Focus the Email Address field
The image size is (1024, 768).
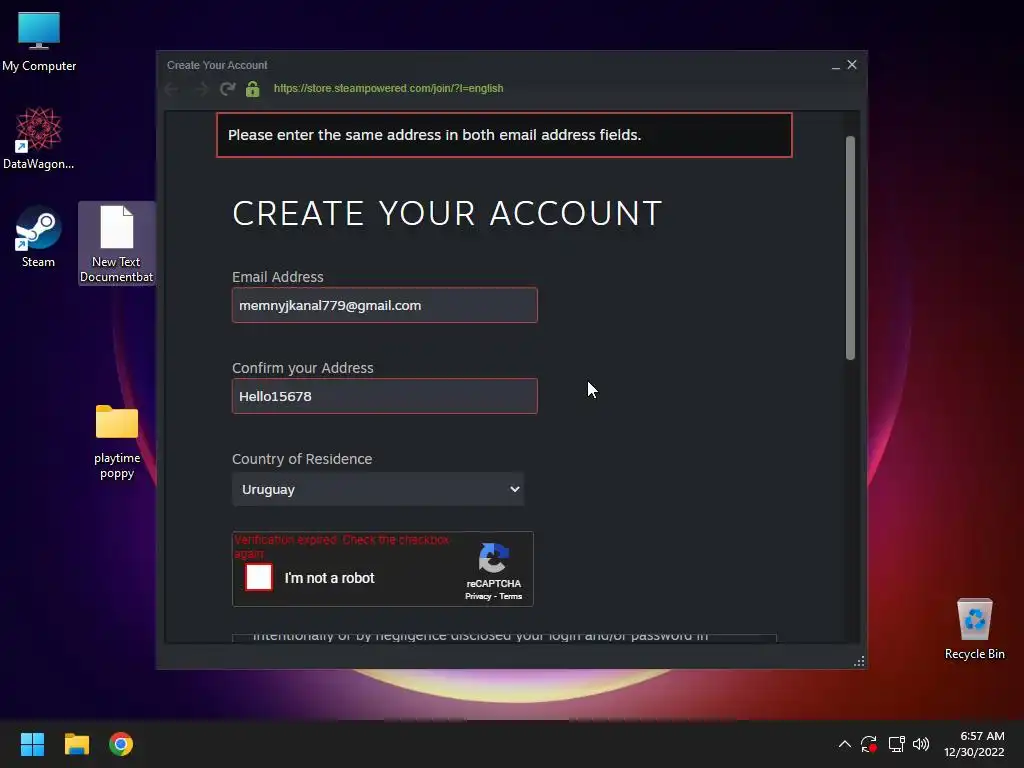[x=385, y=305]
